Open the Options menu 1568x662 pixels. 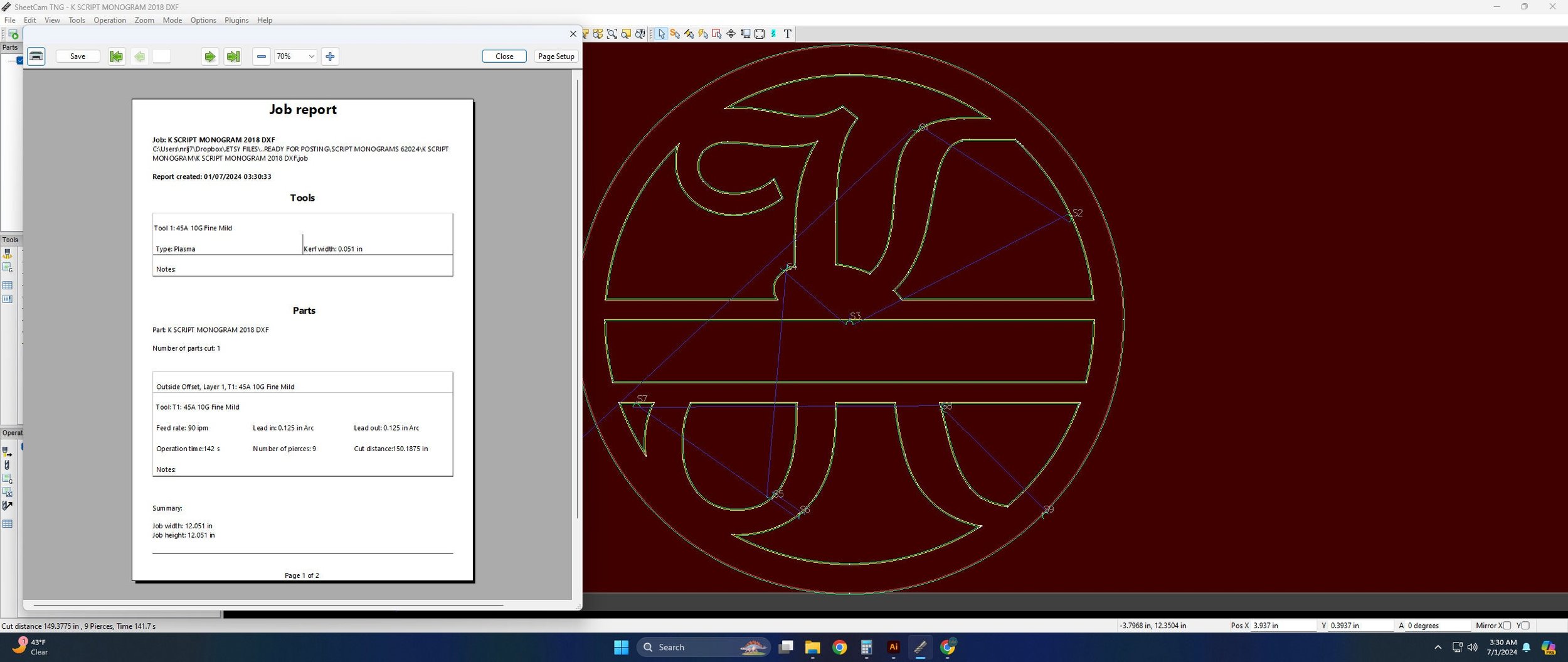203,20
